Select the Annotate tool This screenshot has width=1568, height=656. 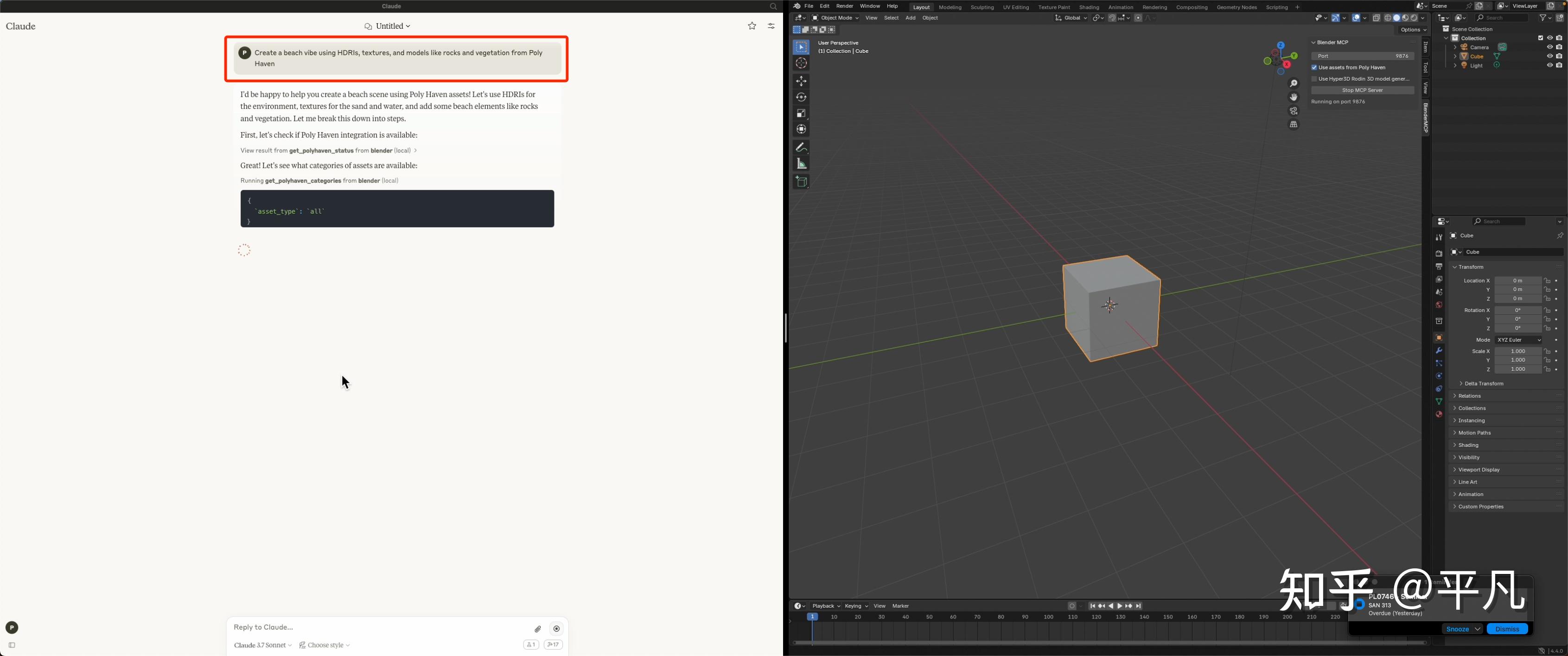801,146
